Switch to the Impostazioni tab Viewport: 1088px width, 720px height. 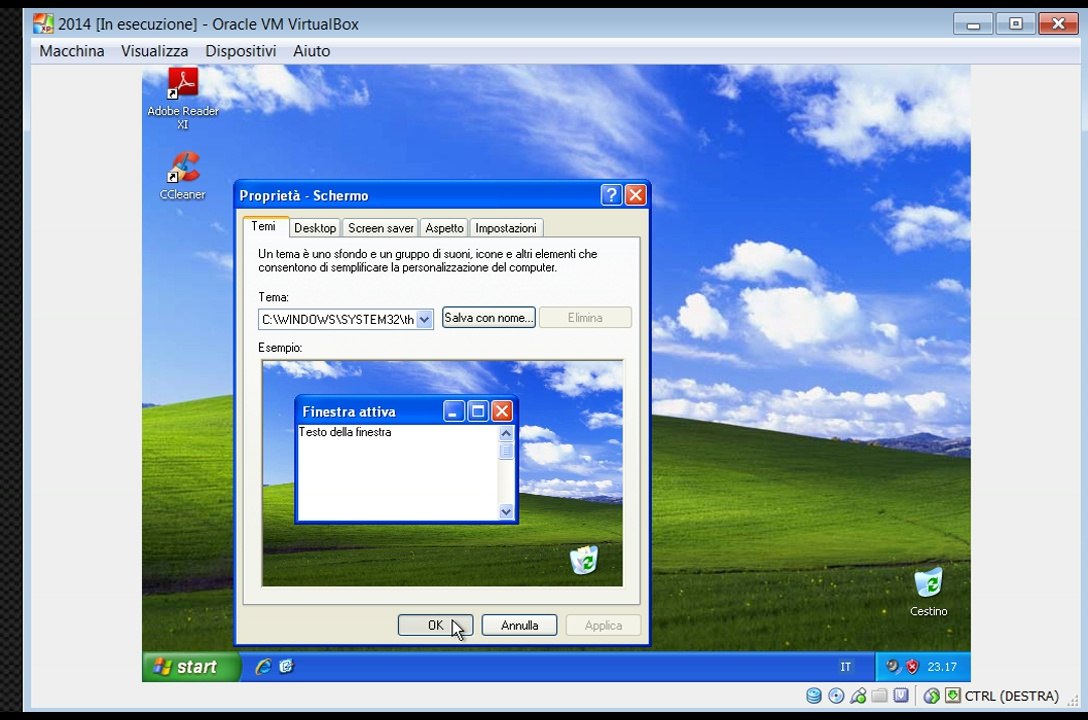coord(506,228)
